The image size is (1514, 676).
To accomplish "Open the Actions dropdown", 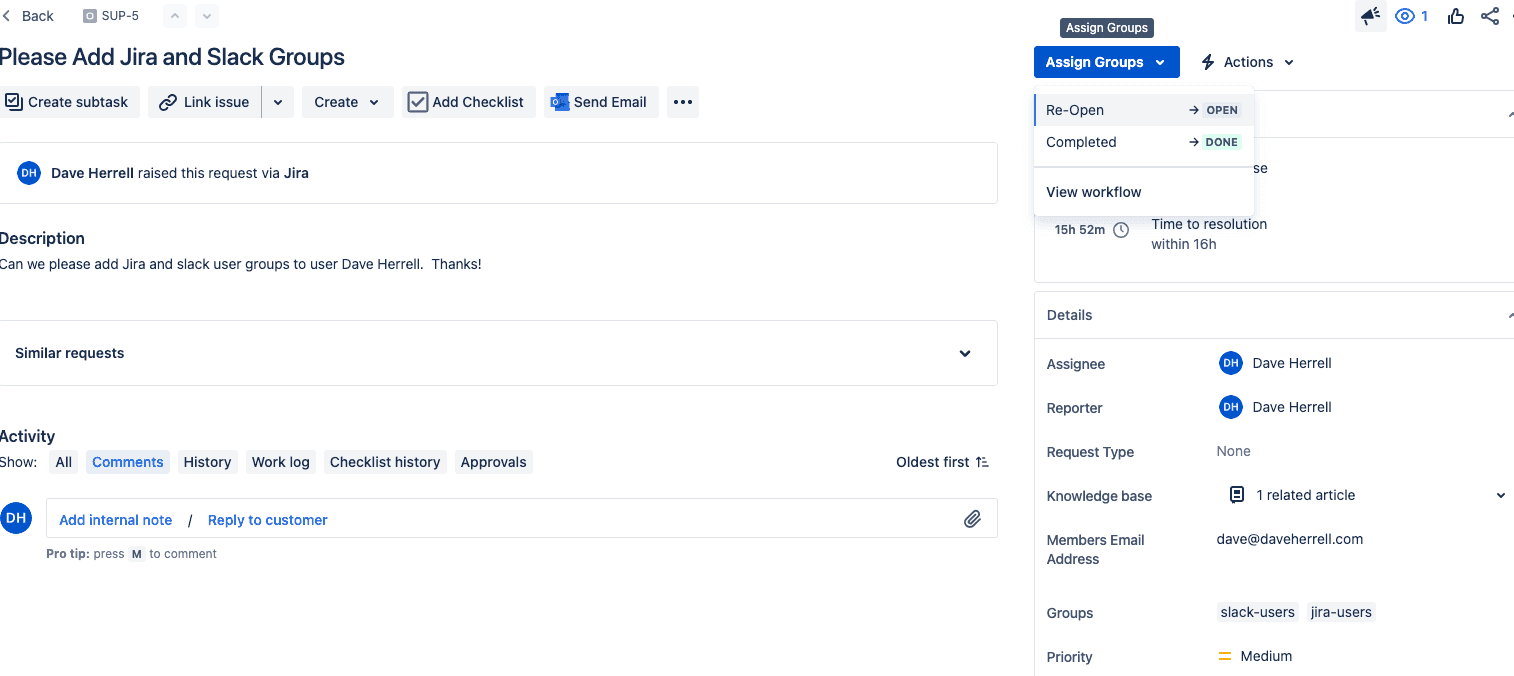I will [1247, 62].
